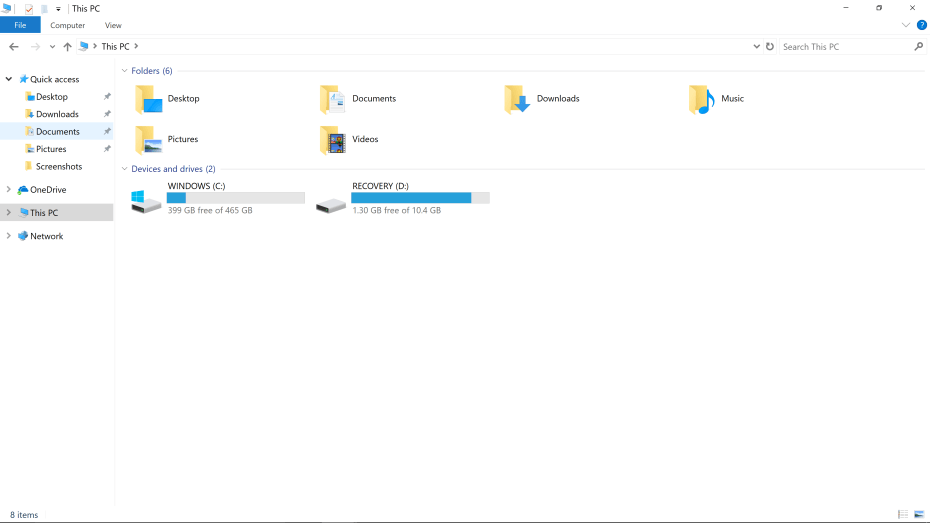Select Screenshots in the navigation pane
The image size is (930, 523).
[59, 167]
